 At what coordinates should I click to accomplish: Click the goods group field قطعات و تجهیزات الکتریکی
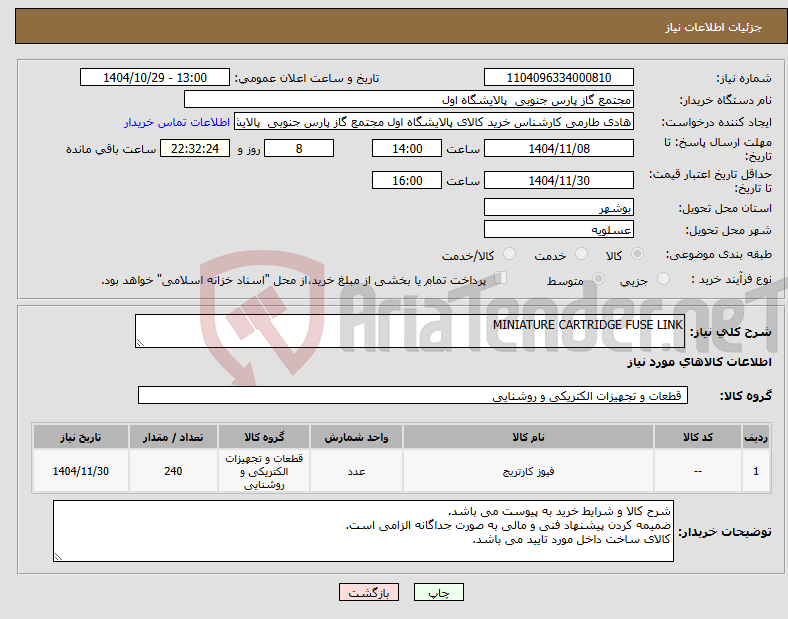(x=413, y=395)
